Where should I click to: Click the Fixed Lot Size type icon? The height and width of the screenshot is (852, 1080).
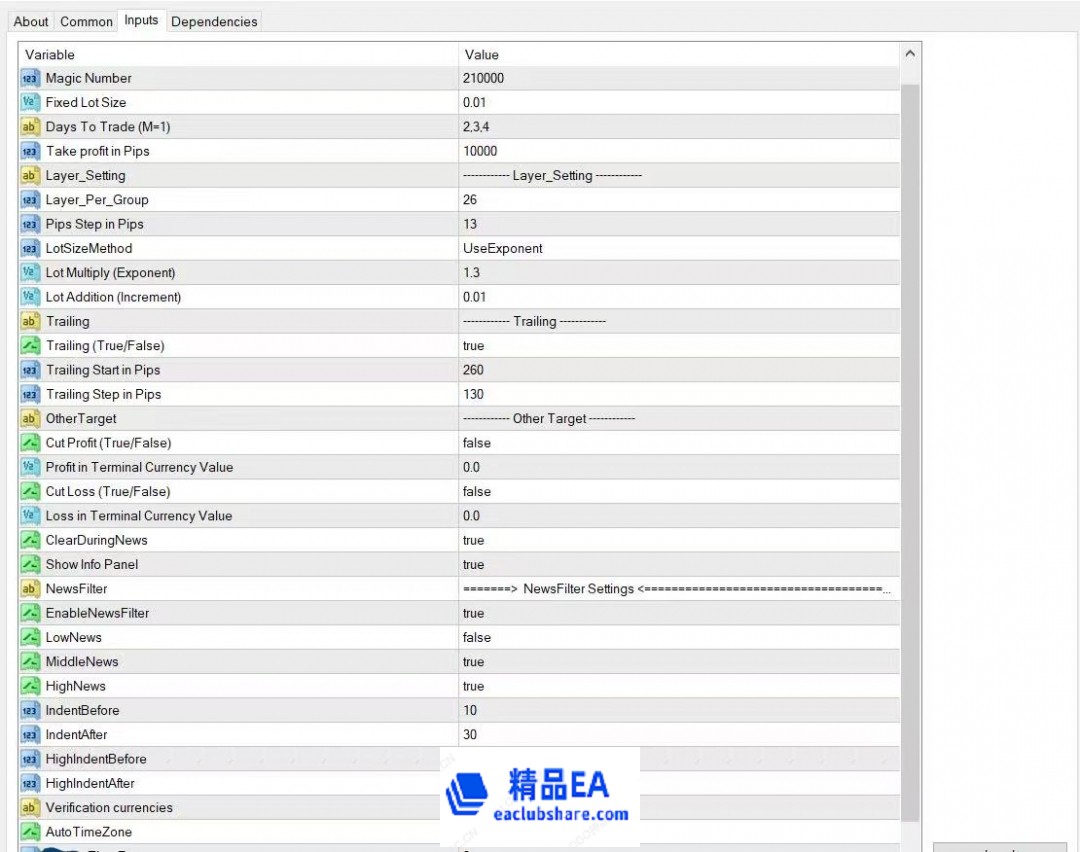[x=29, y=102]
